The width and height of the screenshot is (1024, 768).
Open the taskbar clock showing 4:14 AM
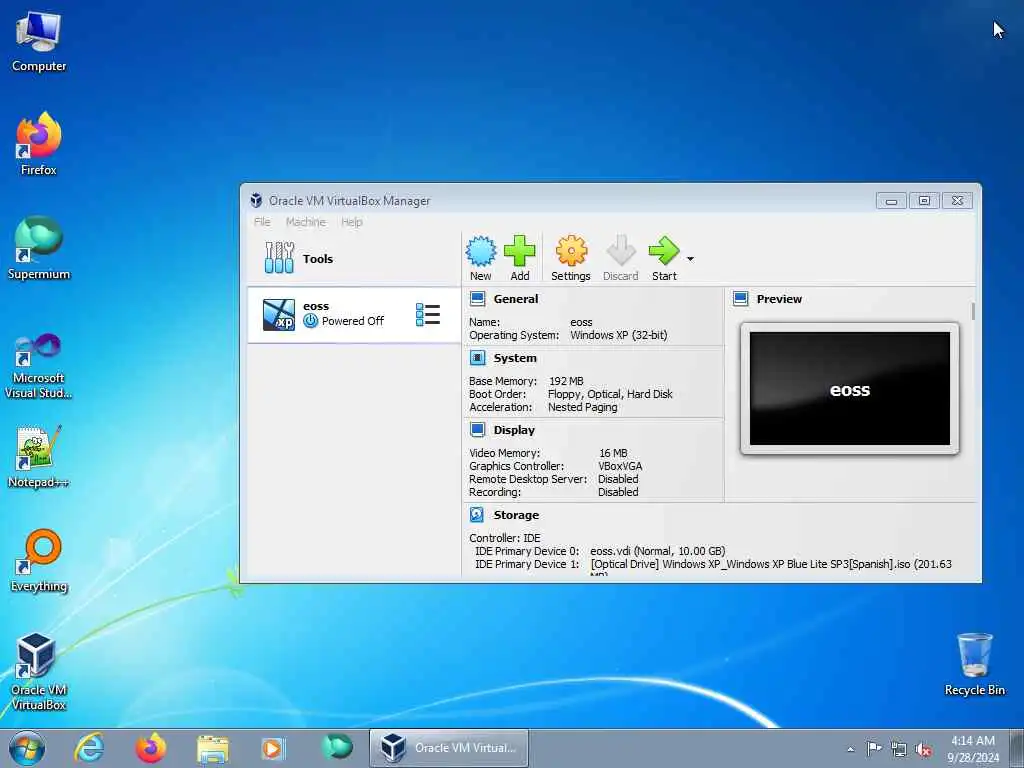pyautogui.click(x=973, y=749)
